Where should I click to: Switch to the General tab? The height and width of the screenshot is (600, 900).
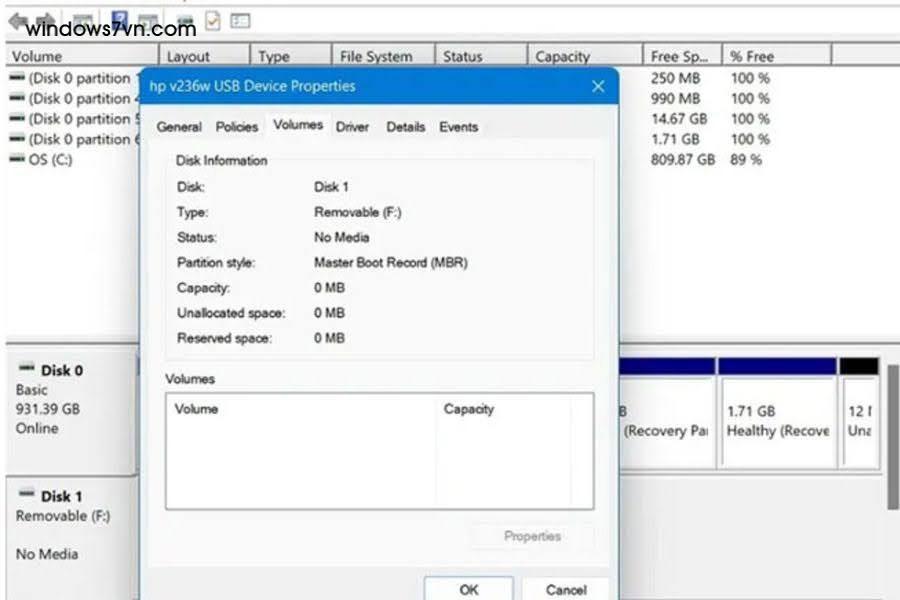[x=179, y=127]
